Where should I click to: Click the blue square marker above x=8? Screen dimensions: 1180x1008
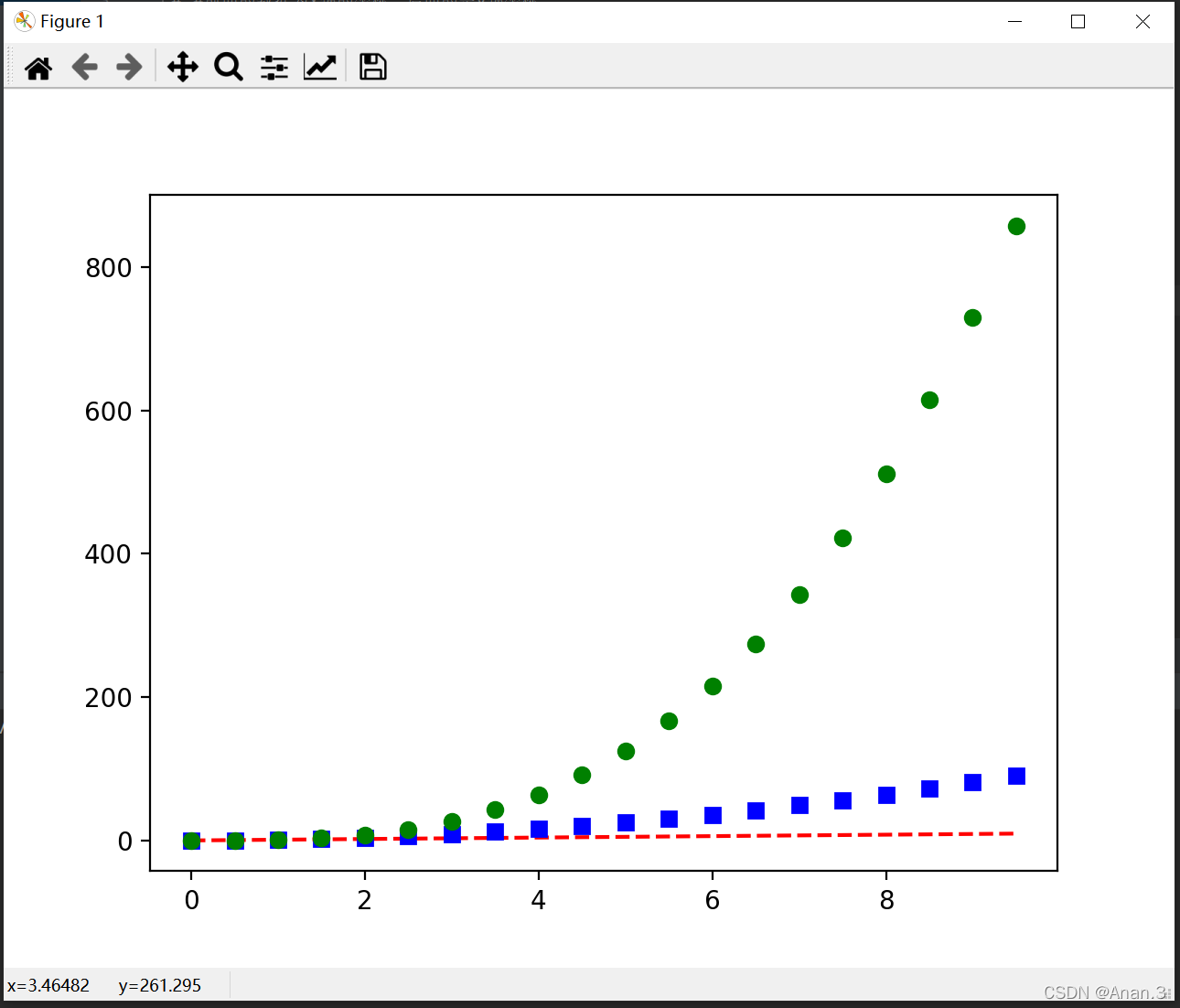(886, 795)
